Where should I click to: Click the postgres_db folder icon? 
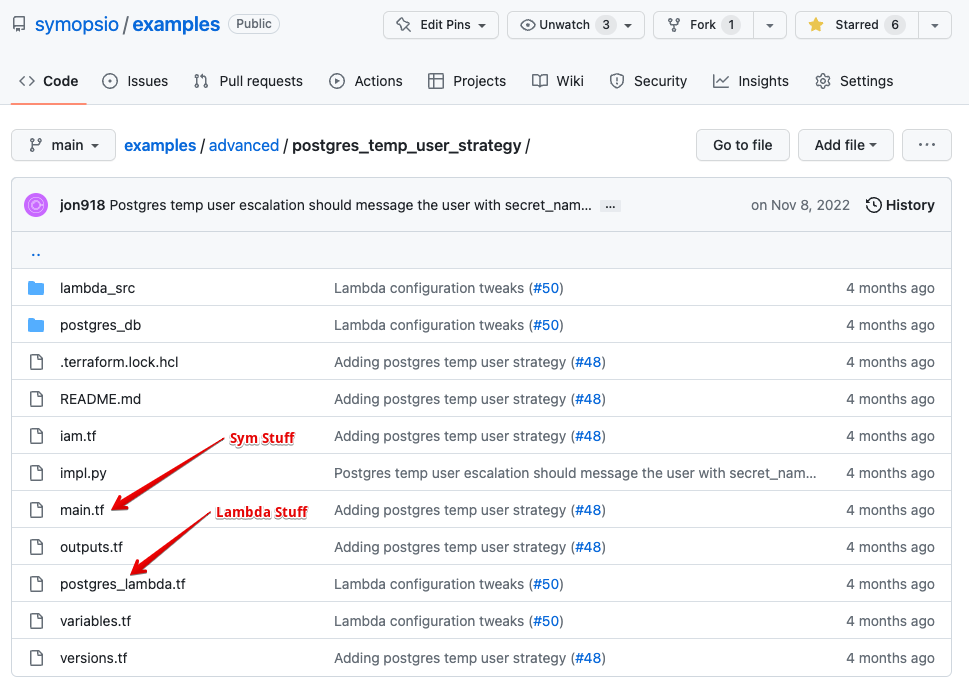[36, 325]
